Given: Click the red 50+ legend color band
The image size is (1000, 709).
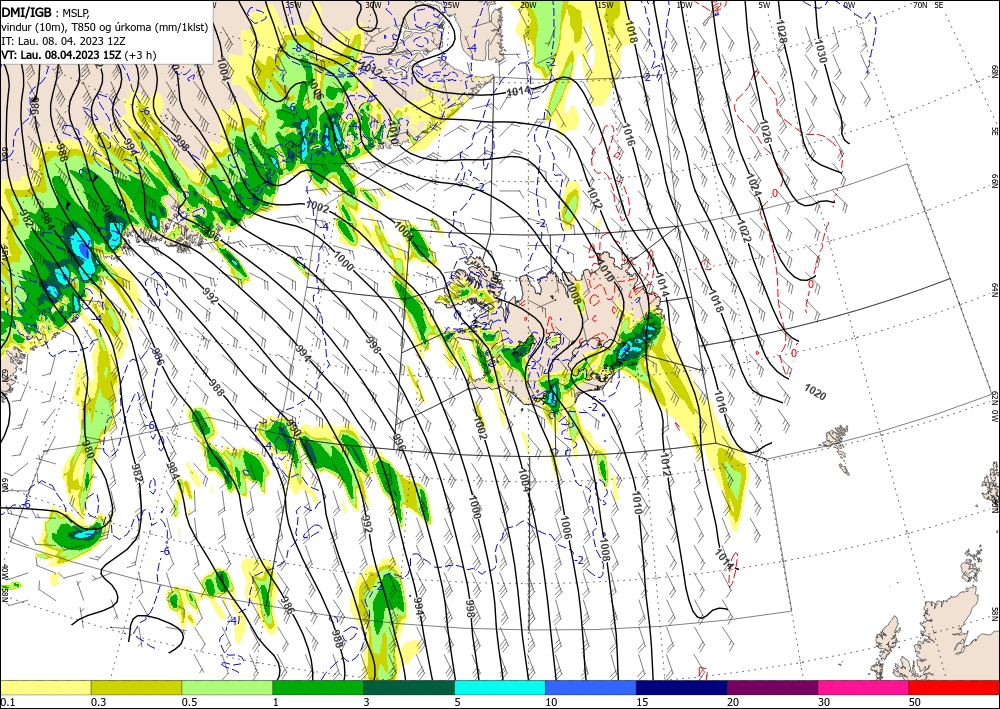Looking at the screenshot, I should tap(954, 687).
